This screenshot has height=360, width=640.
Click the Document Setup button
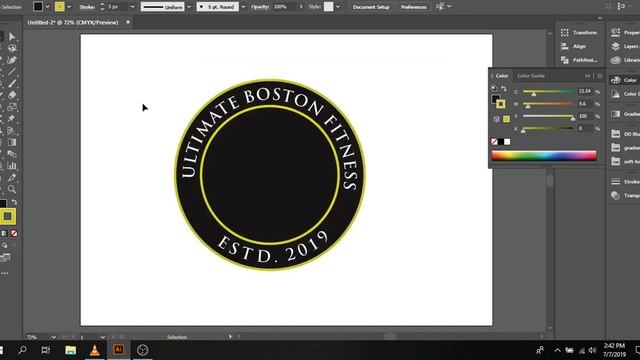point(371,7)
